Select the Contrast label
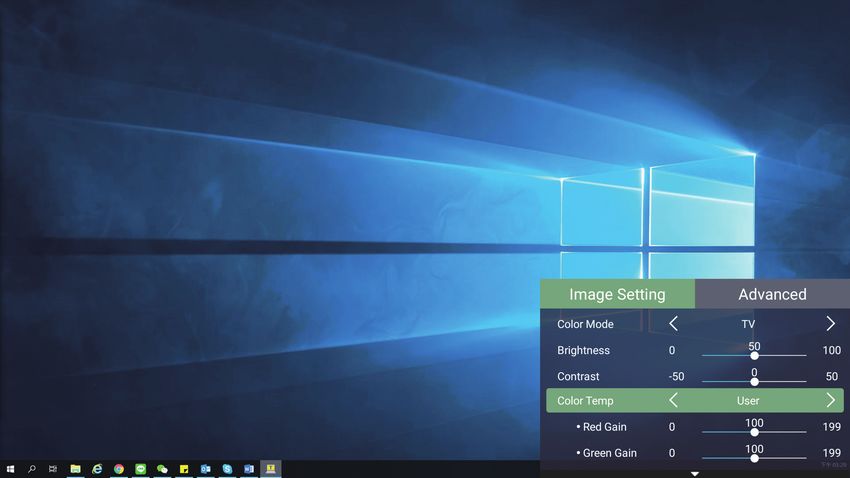Viewport: 850px width, 478px height. 578,376
